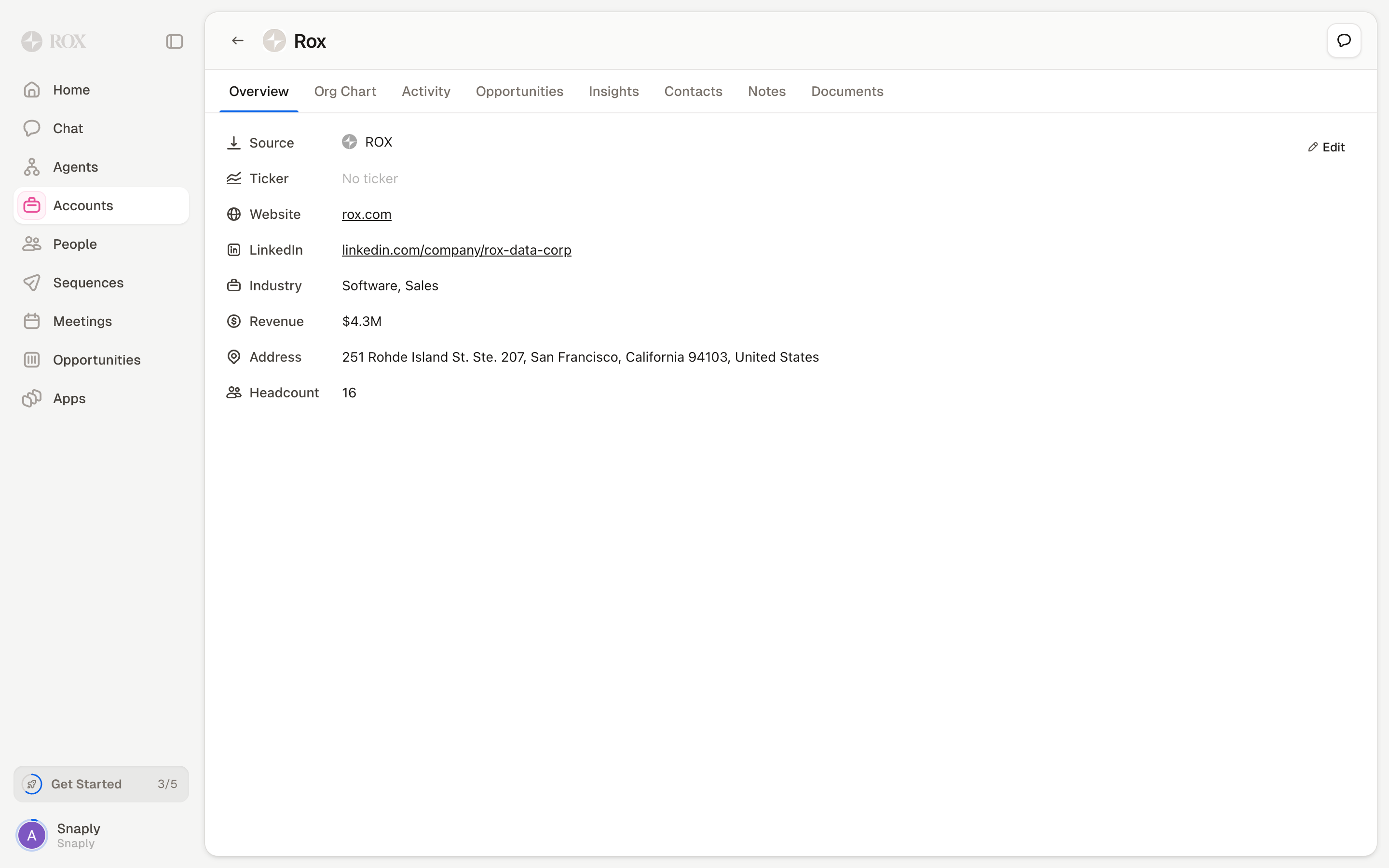Click the Industry briefcase icon
The width and height of the screenshot is (1389, 868).
coord(233,285)
